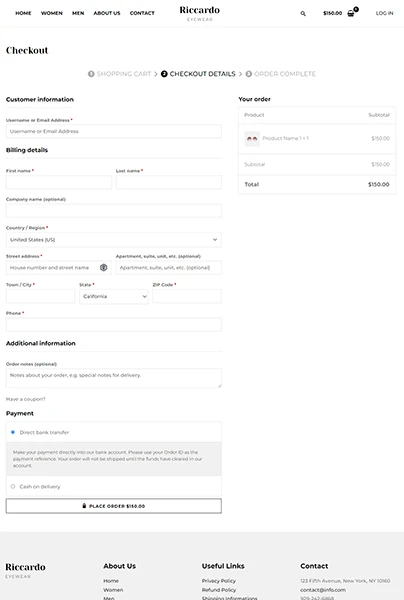Open the search magnifier icon
This screenshot has height=600, width=404.
coord(303,13)
